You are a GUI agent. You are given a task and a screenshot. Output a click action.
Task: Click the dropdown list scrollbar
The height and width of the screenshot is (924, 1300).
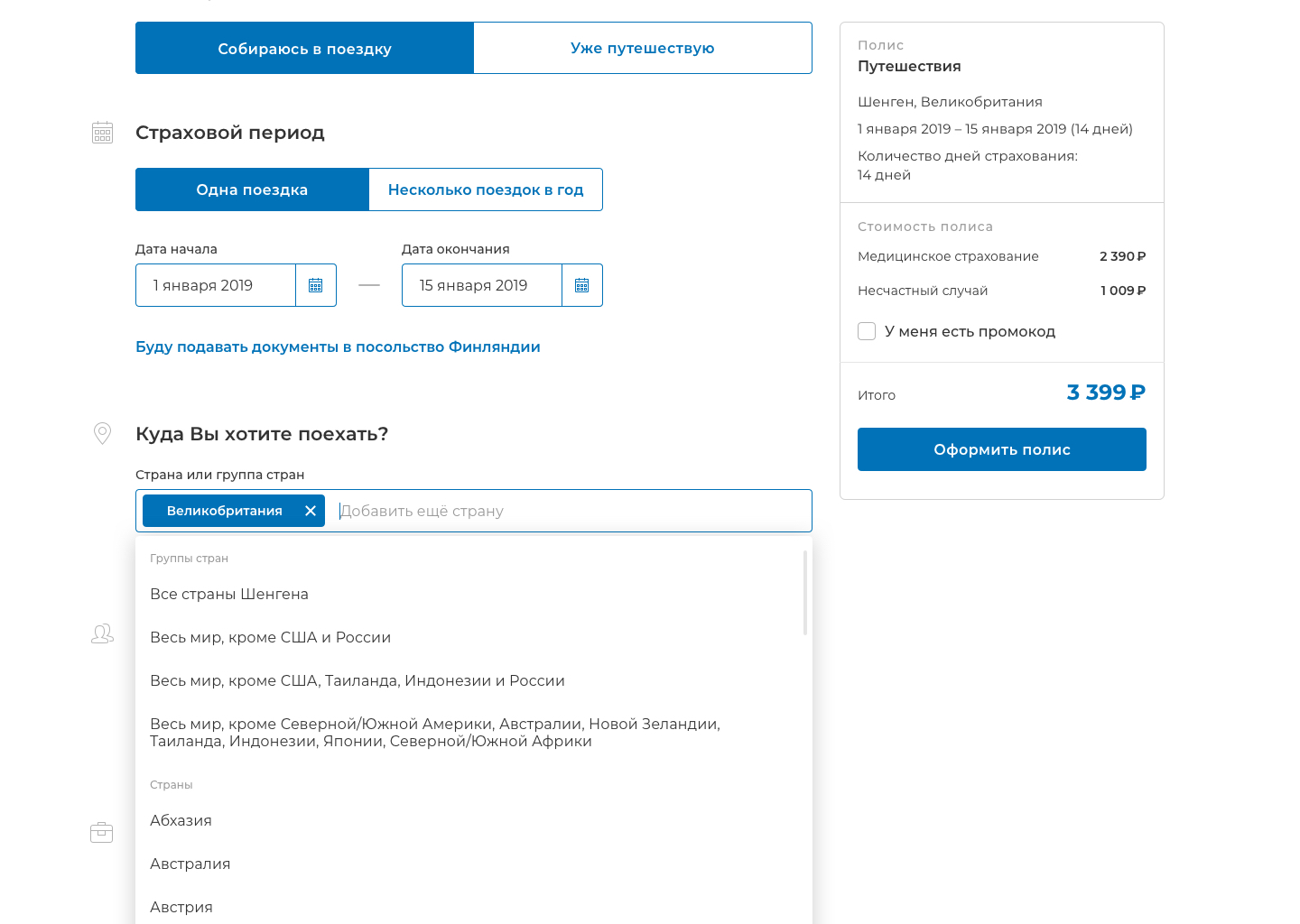pyautogui.click(x=804, y=593)
